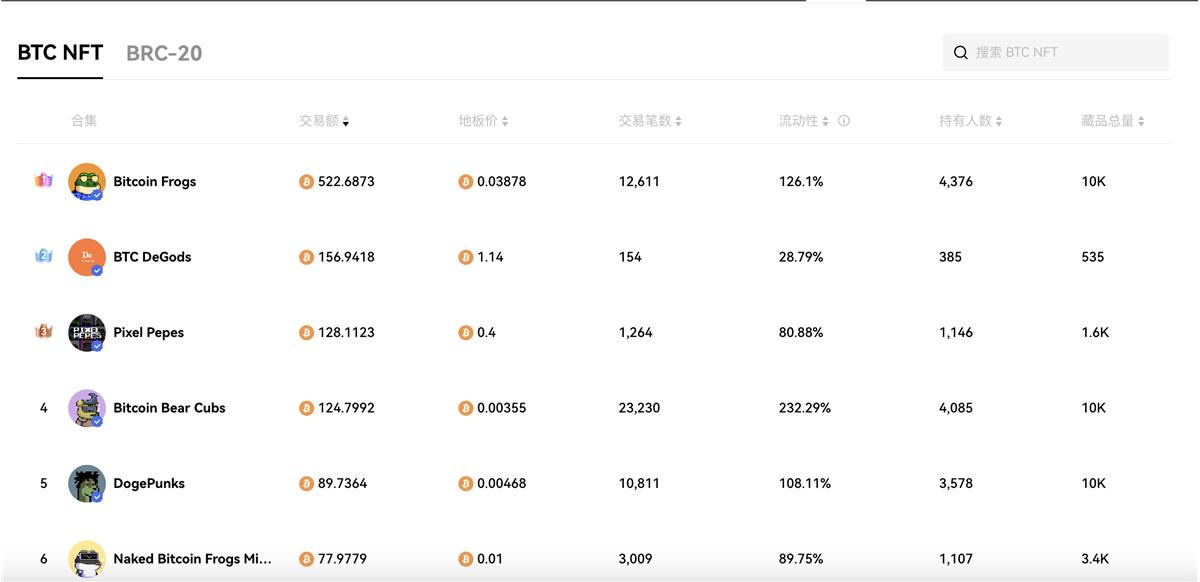Open the Bitcoin Bear Cubs name link
This screenshot has height=582, width=1200.
(x=169, y=408)
